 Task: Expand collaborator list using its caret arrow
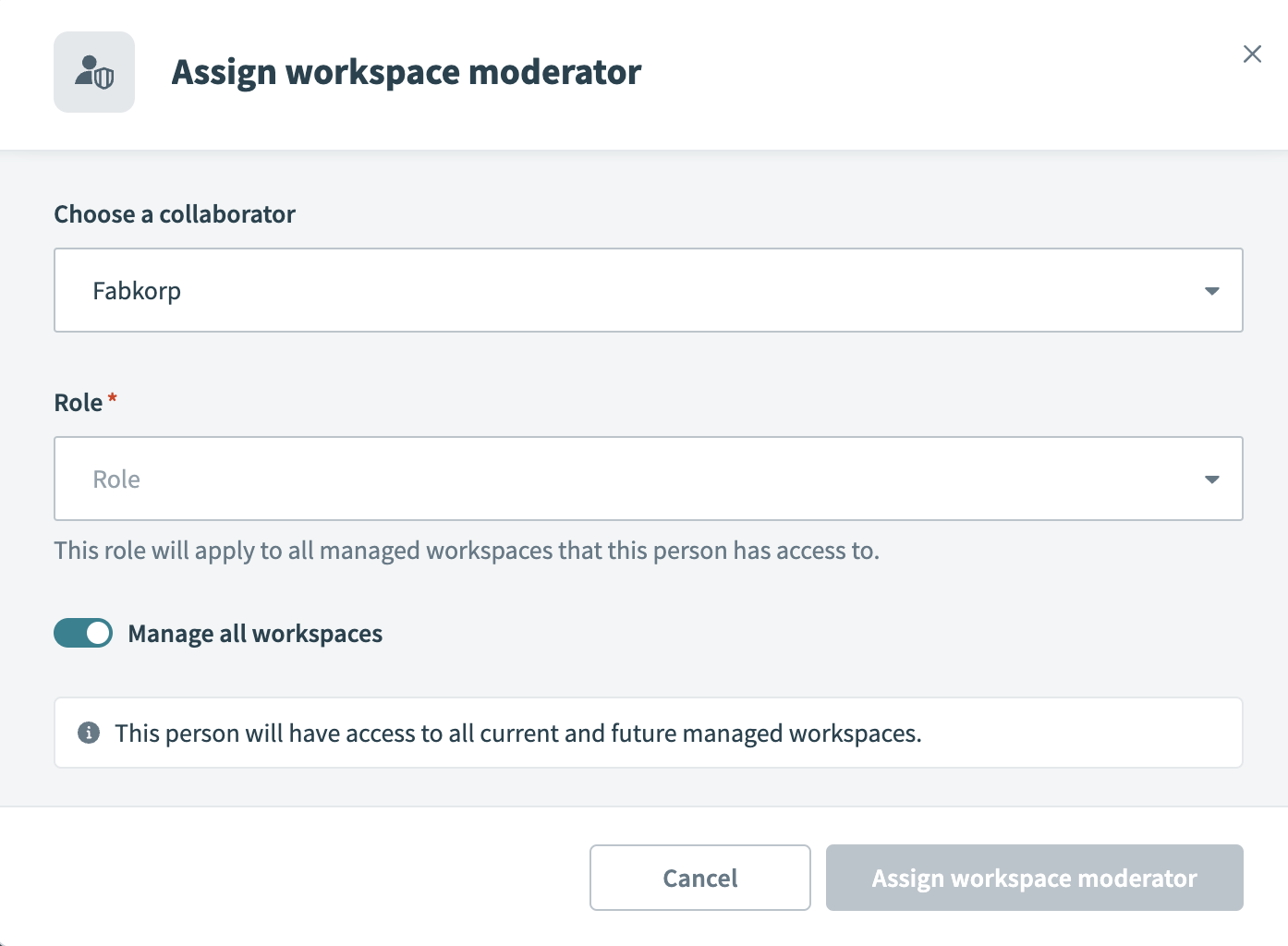pos(1211,291)
